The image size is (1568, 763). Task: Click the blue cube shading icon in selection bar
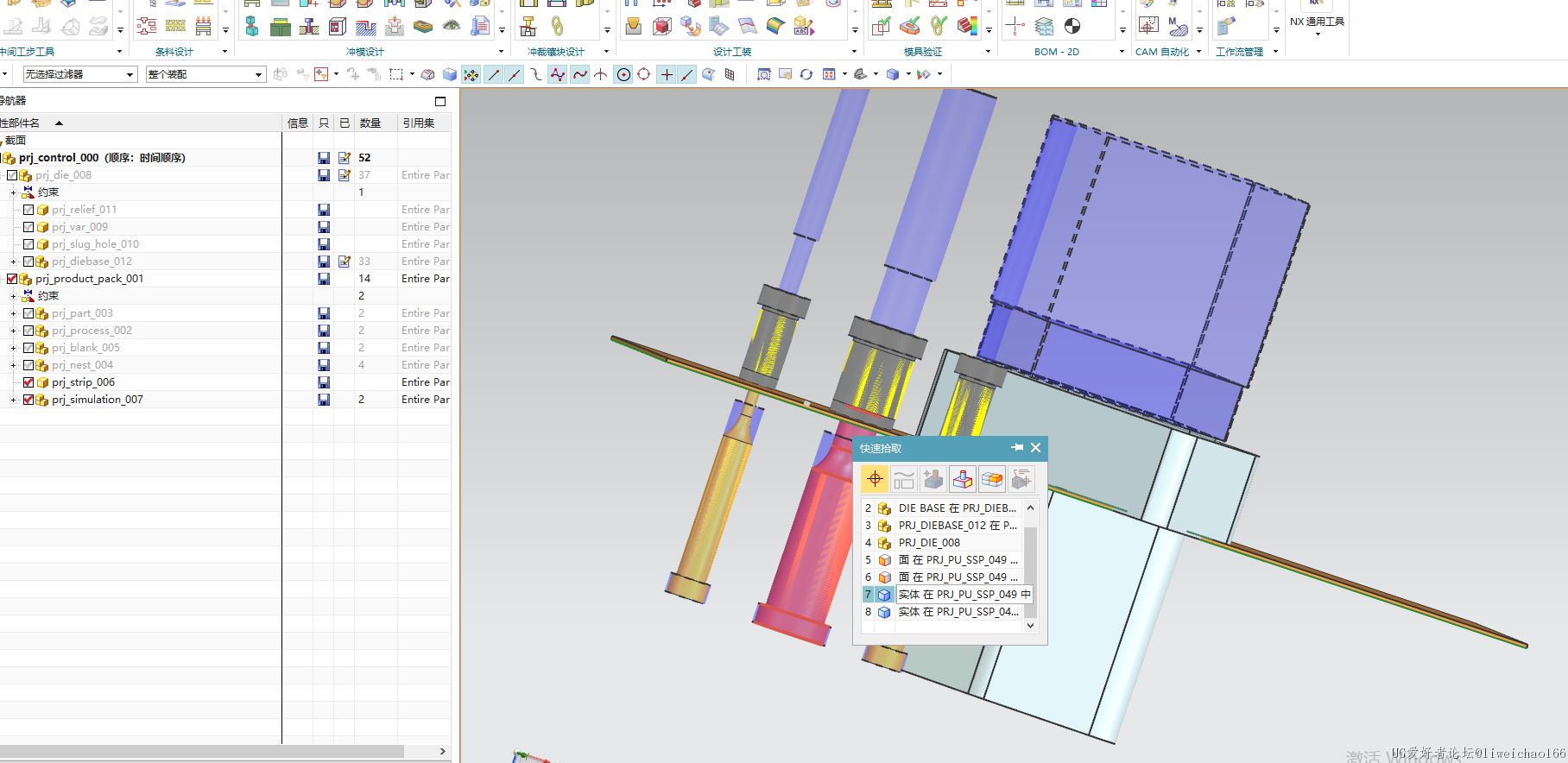[450, 74]
